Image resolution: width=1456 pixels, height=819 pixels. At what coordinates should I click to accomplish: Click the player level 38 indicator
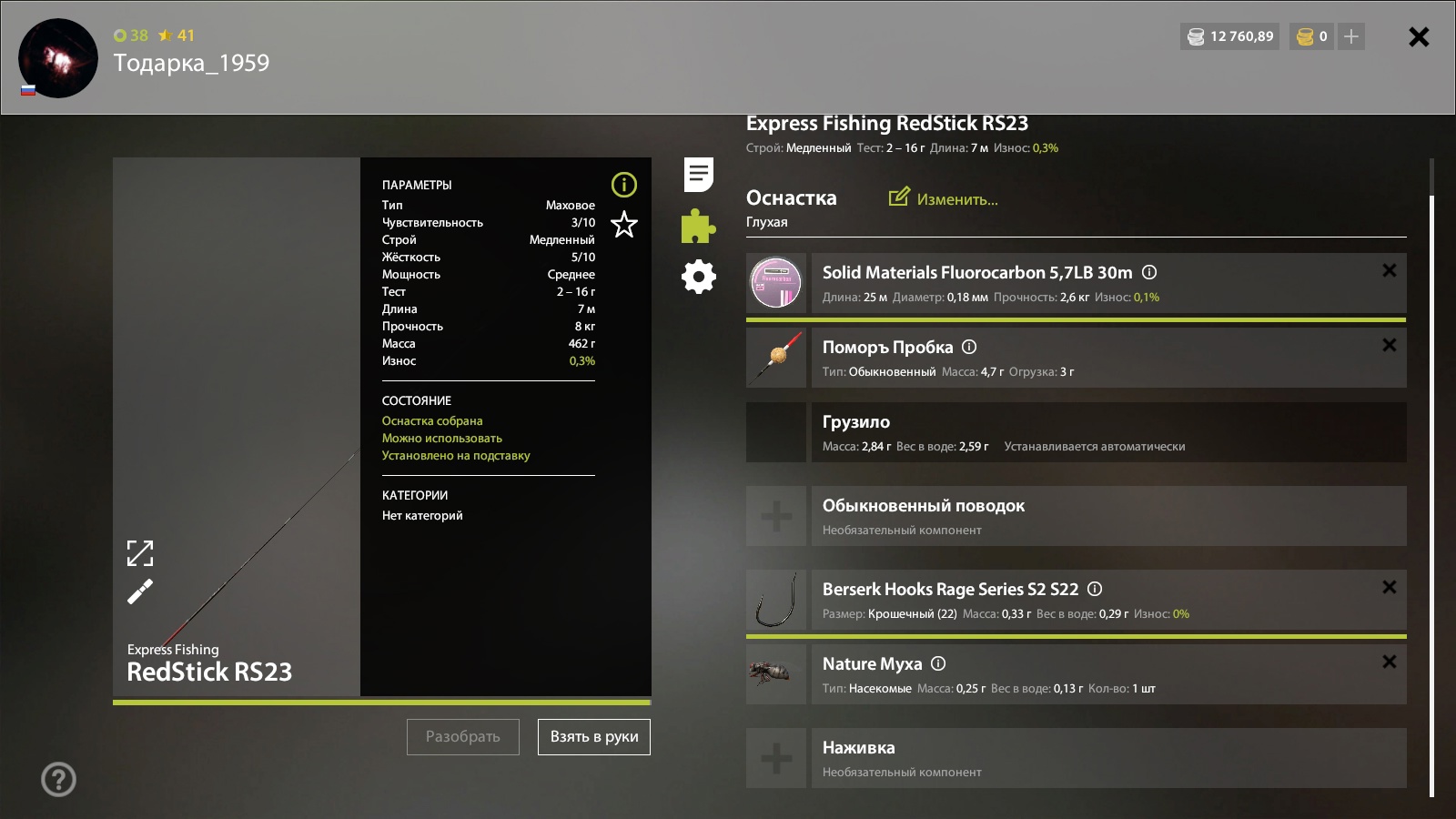[130, 35]
